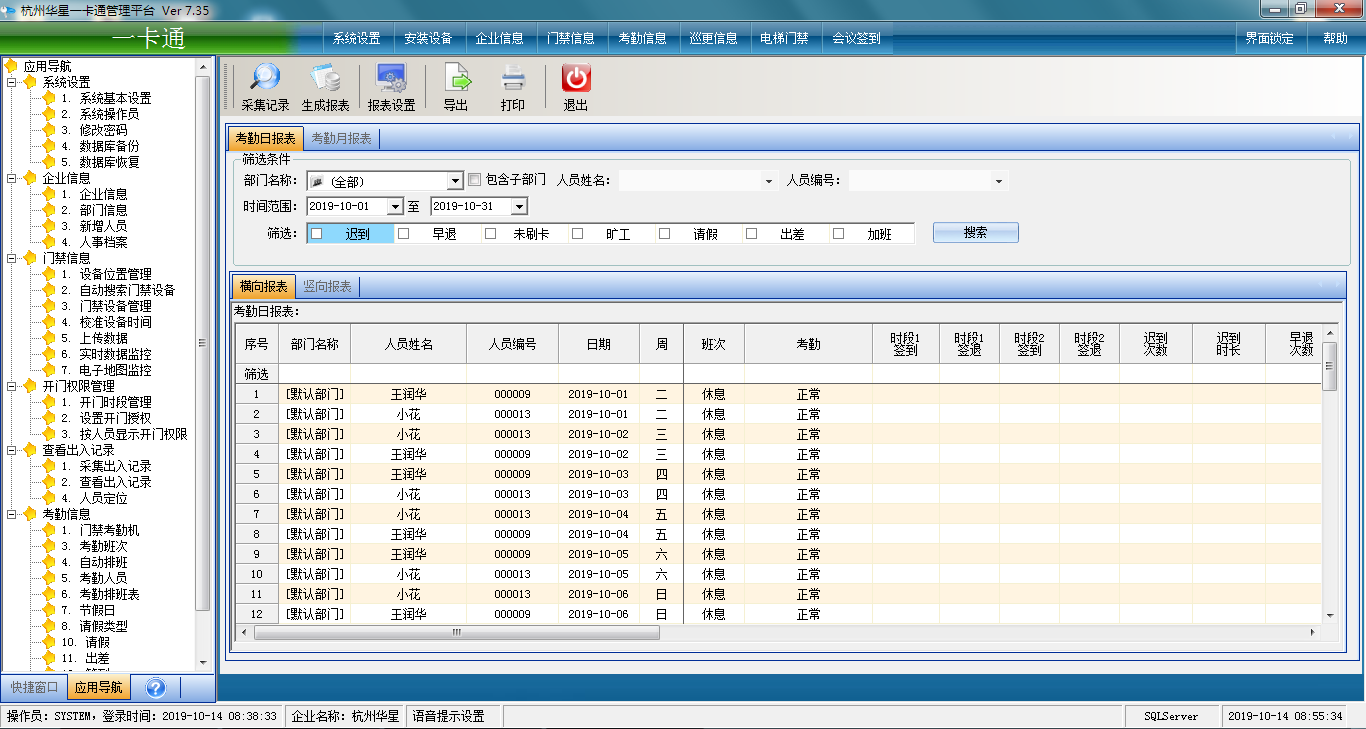Click the 生成报表 toolbar icon
The width and height of the screenshot is (1366, 729).
pyautogui.click(x=325, y=78)
